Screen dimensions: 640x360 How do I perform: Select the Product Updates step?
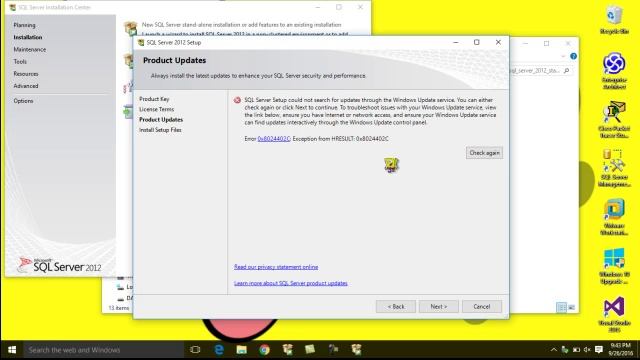click(161, 120)
